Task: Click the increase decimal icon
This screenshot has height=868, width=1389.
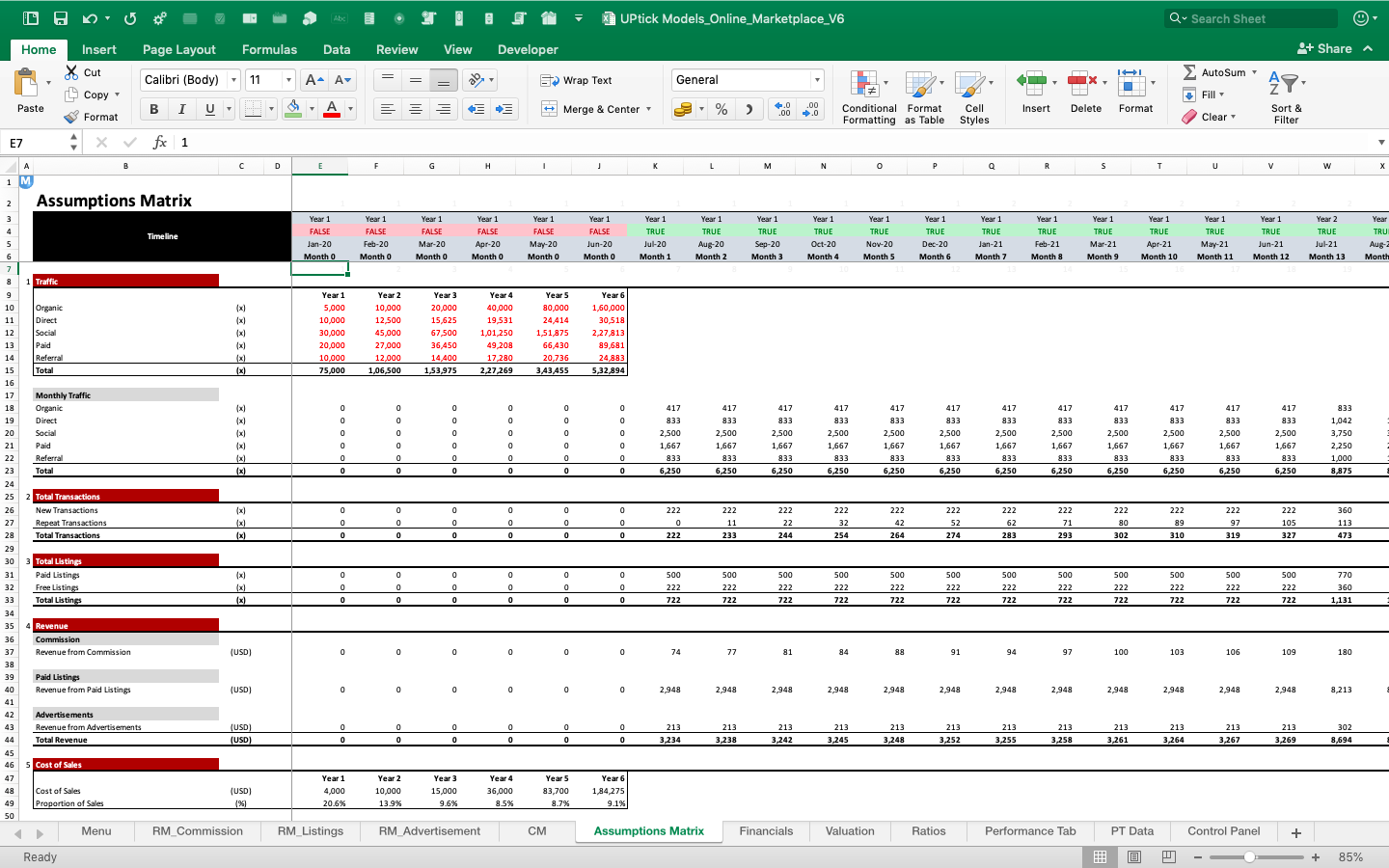Action: click(782, 110)
